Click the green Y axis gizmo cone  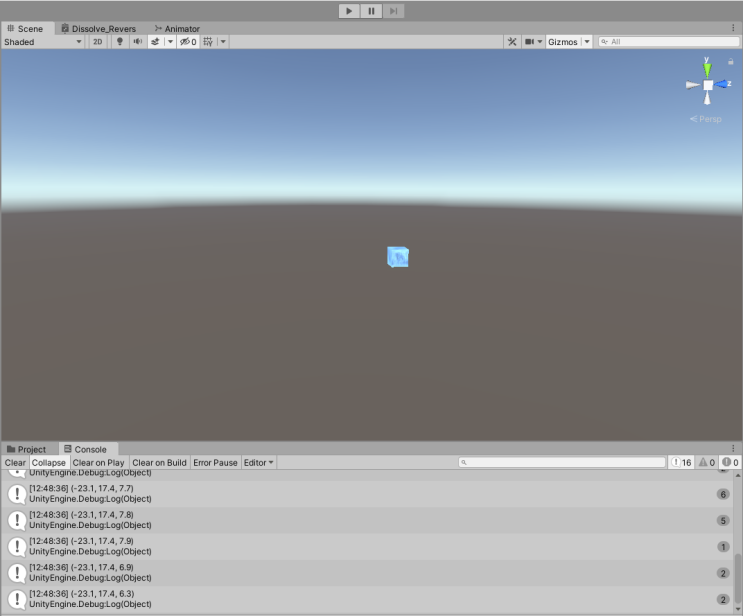707,69
